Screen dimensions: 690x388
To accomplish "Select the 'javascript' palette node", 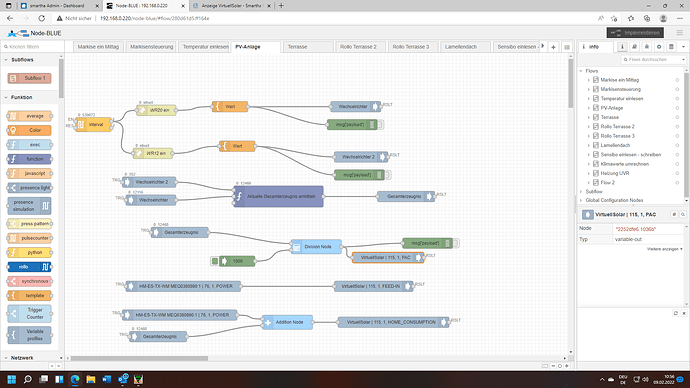I will (x=29, y=173).
